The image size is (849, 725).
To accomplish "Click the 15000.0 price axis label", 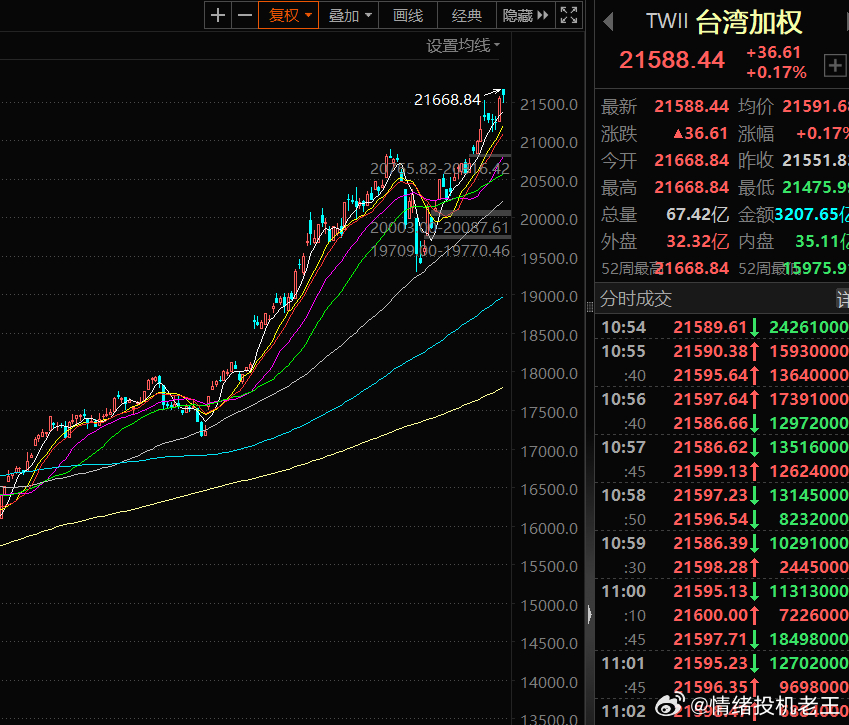I will click(548, 605).
